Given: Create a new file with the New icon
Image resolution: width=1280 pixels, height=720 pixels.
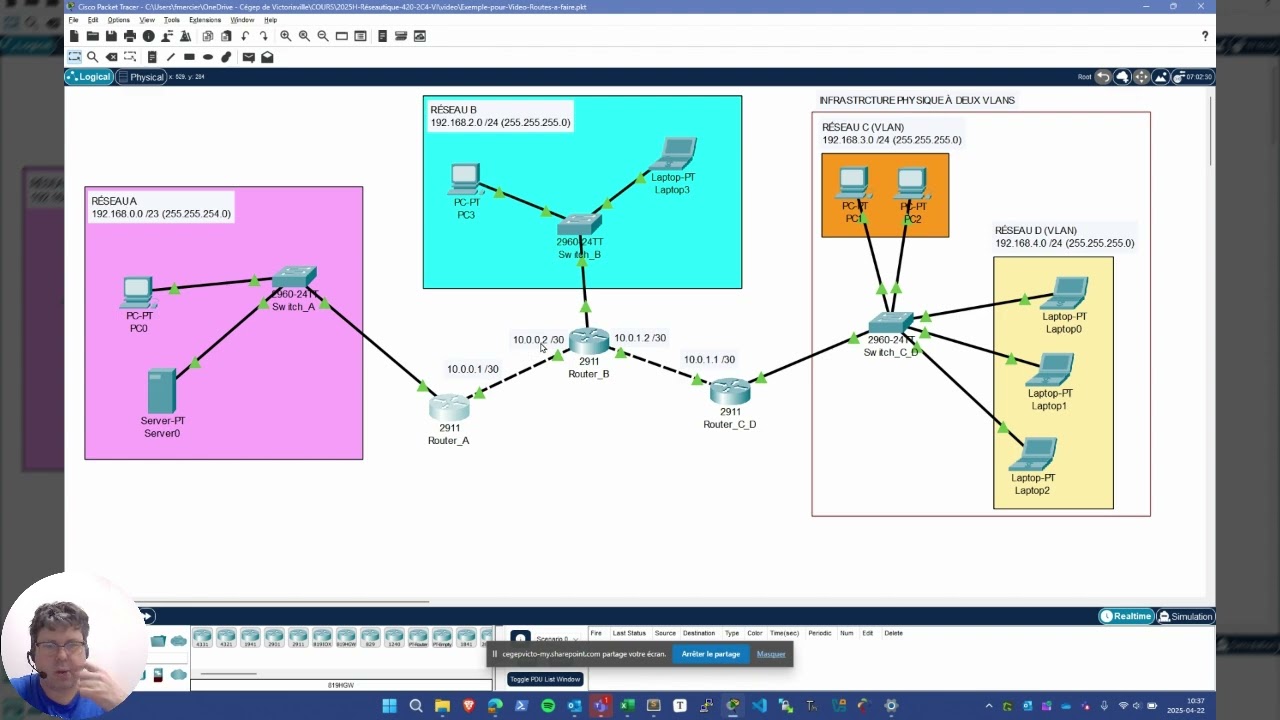Looking at the screenshot, I should [74, 36].
